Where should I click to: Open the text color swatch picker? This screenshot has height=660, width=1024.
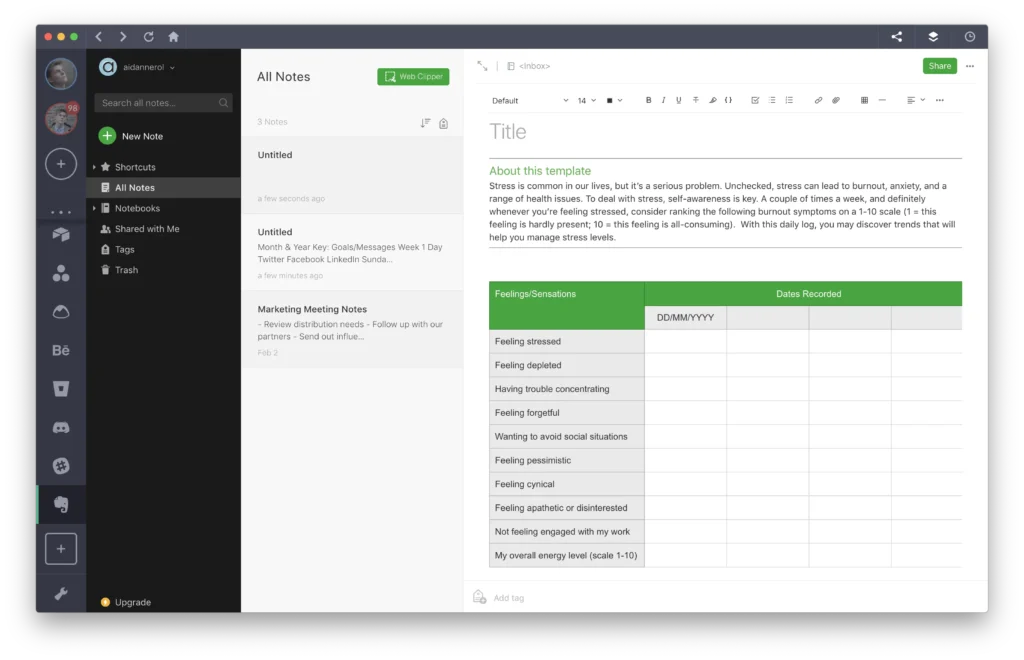coord(614,101)
